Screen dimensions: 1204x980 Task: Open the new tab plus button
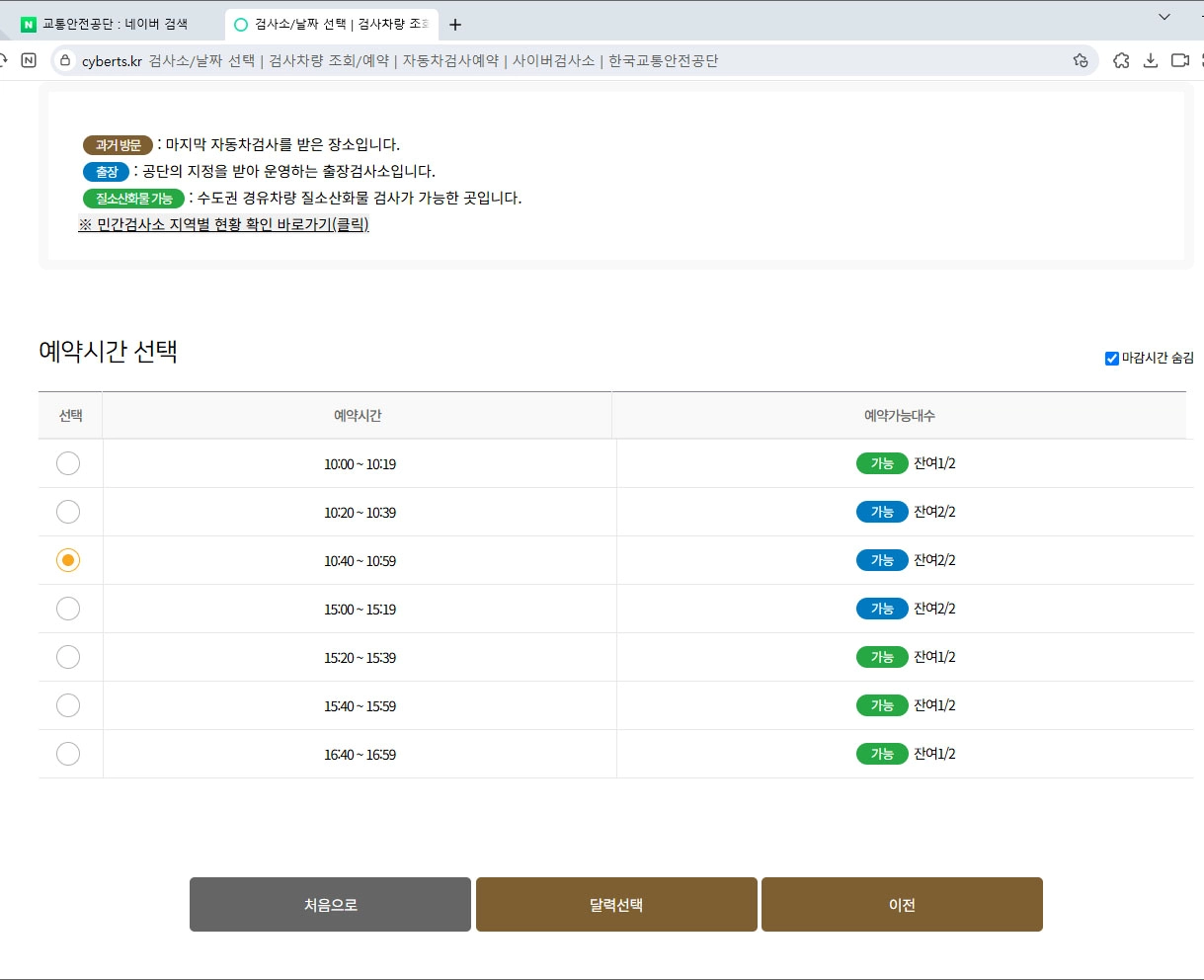coord(454,24)
